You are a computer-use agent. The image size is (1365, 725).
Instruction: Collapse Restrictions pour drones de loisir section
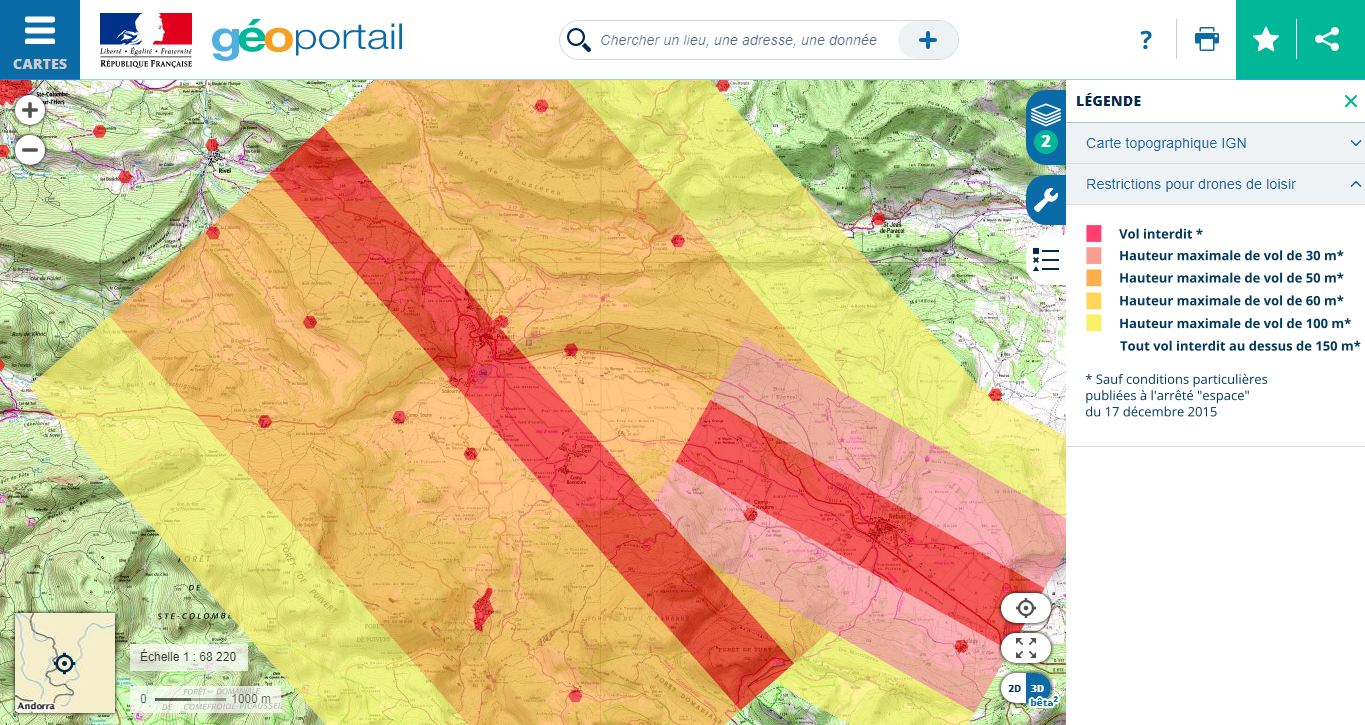coord(1355,184)
